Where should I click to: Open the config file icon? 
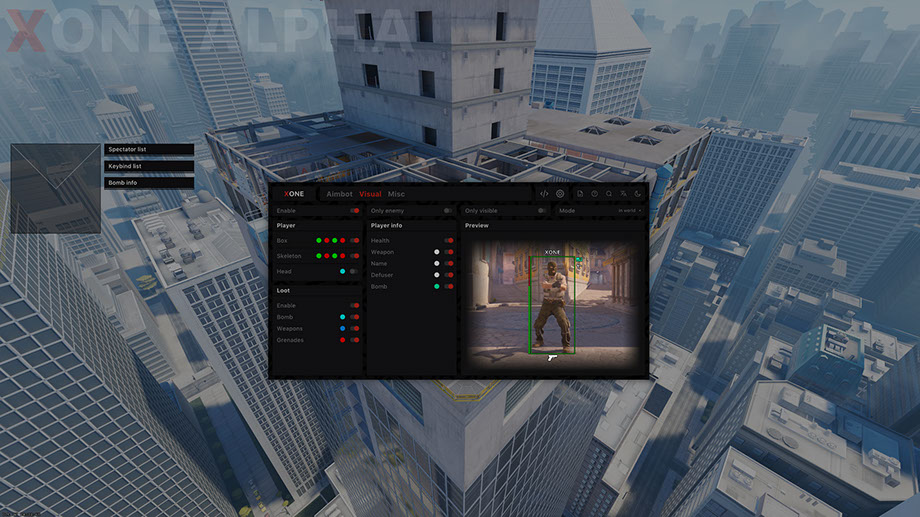[x=581, y=194]
